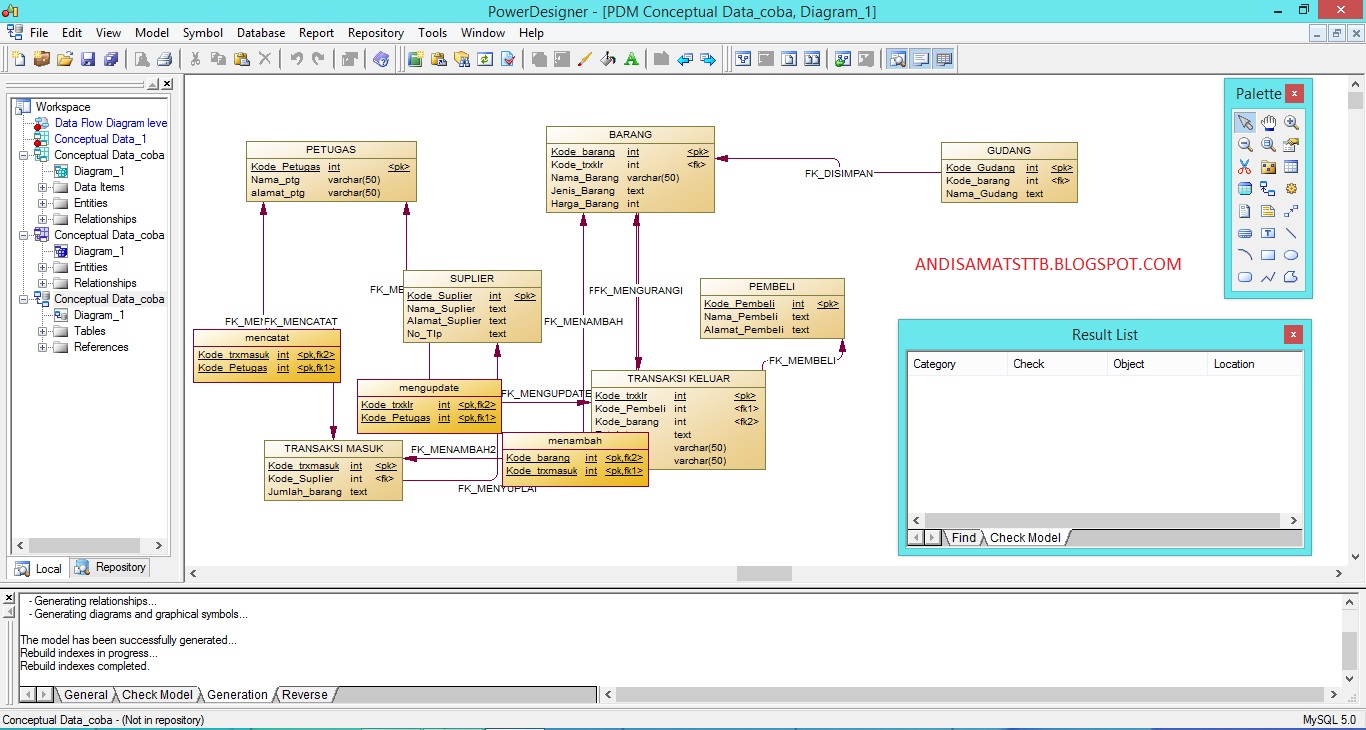Close the Result List panel
The height and width of the screenshot is (730, 1366).
click(x=1293, y=335)
